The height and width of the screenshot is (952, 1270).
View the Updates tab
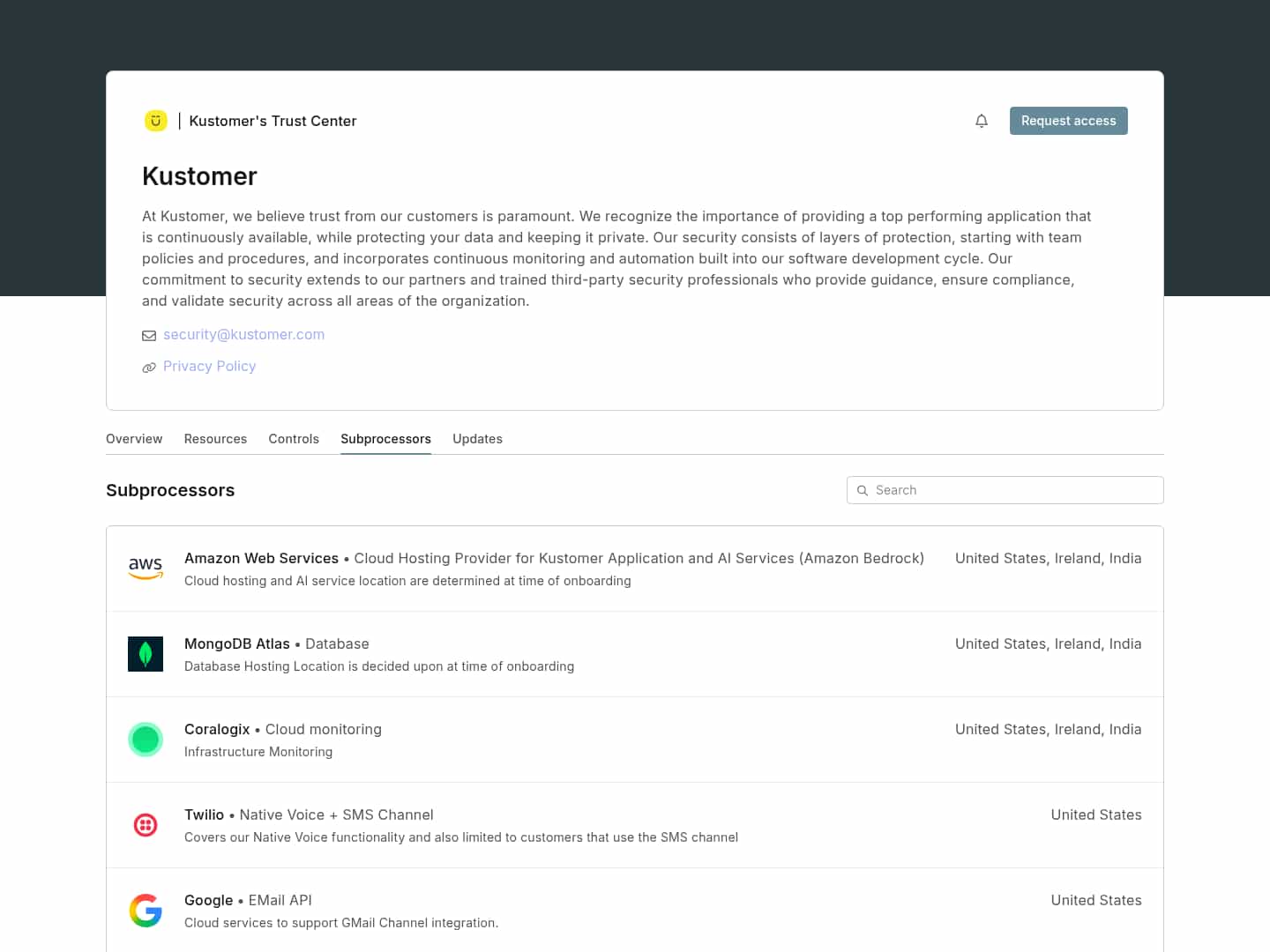477,439
